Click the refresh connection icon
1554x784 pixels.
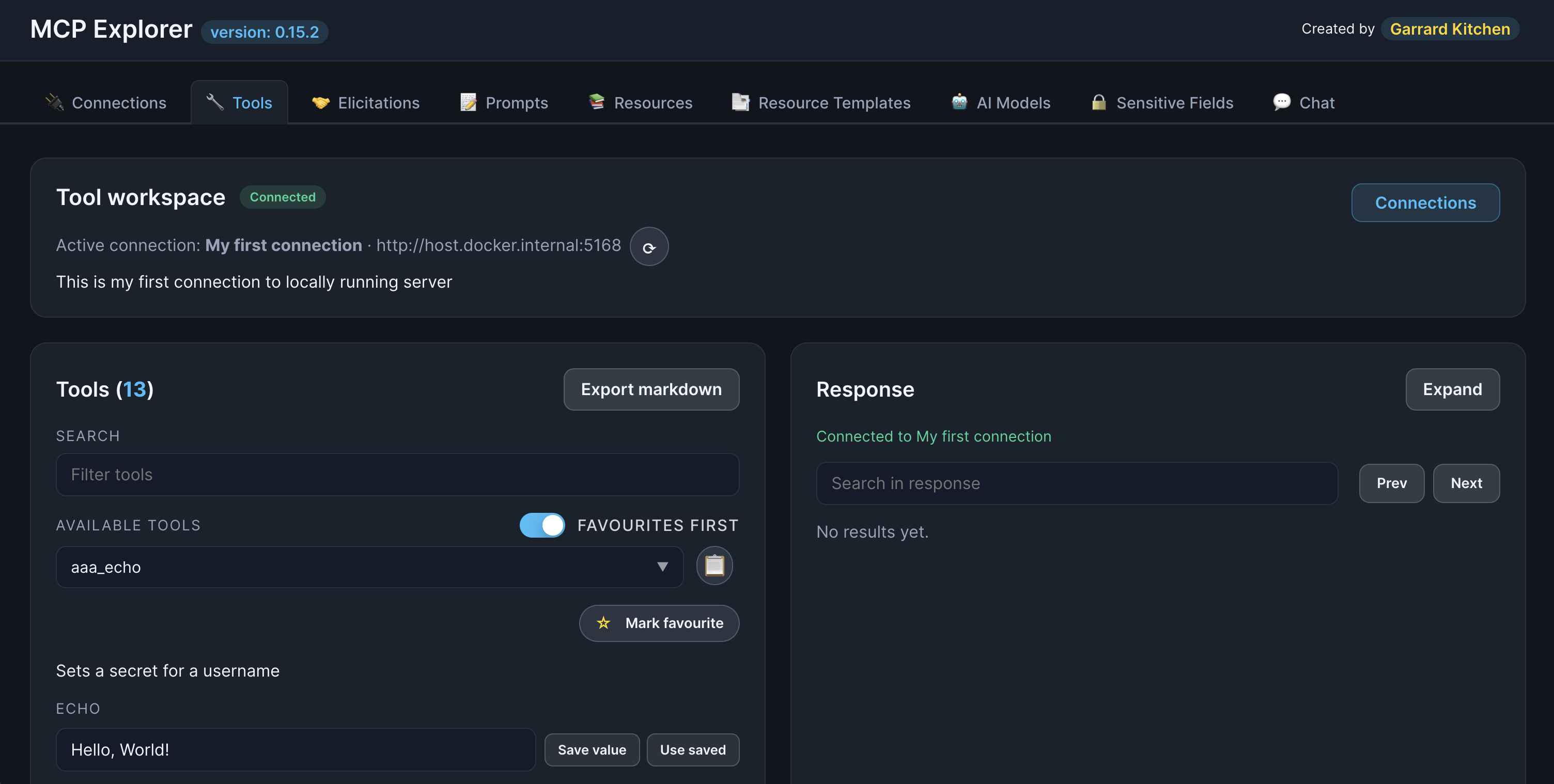[x=648, y=247]
